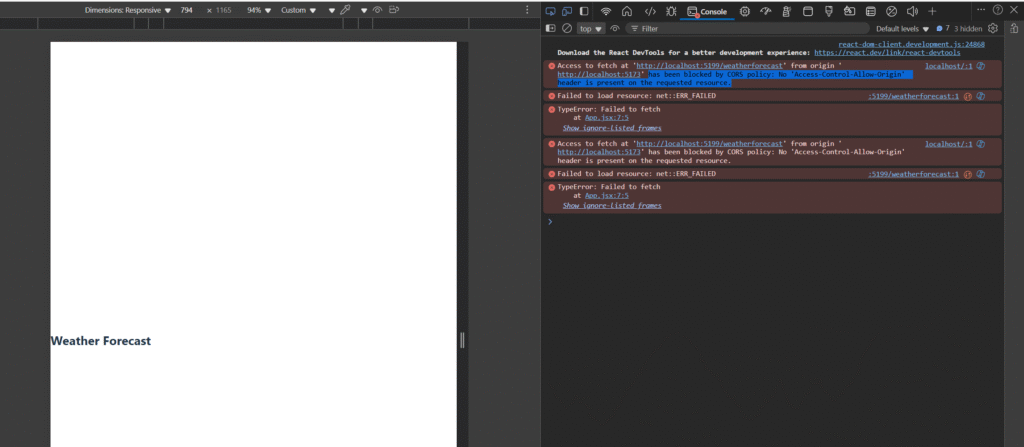Viewport: 1024px width, 447px height.
Task: Toggle the console sidebar panel
Action: click(x=551, y=29)
